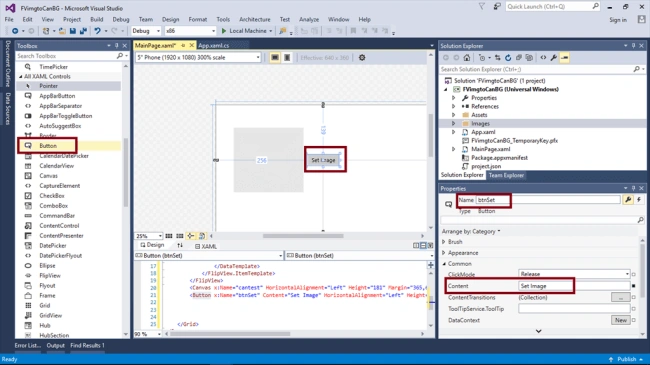
Task: Open the Debug configuration dropdown
Action: point(146,31)
